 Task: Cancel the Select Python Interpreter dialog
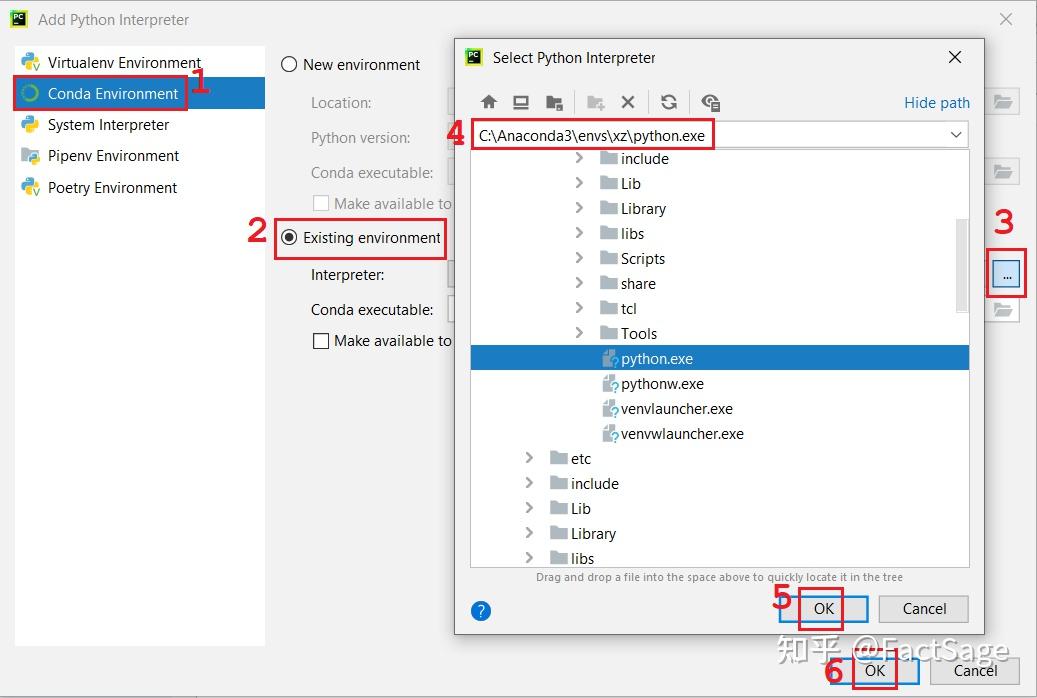924,609
